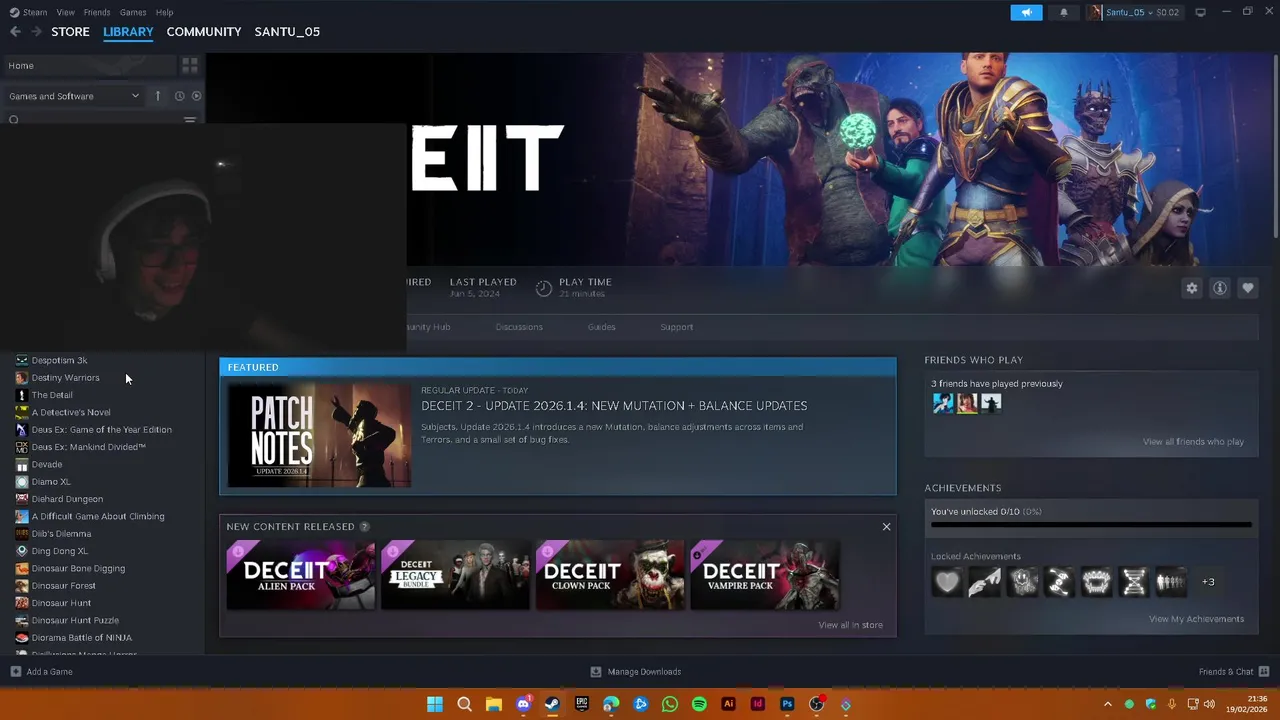Click View all friends who play
Viewport: 1280px width, 720px height.
1193,442
